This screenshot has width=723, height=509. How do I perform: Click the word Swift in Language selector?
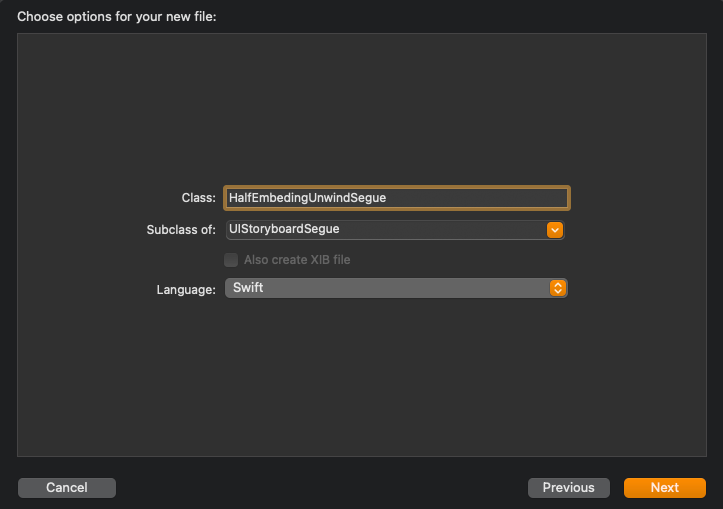tap(248, 288)
